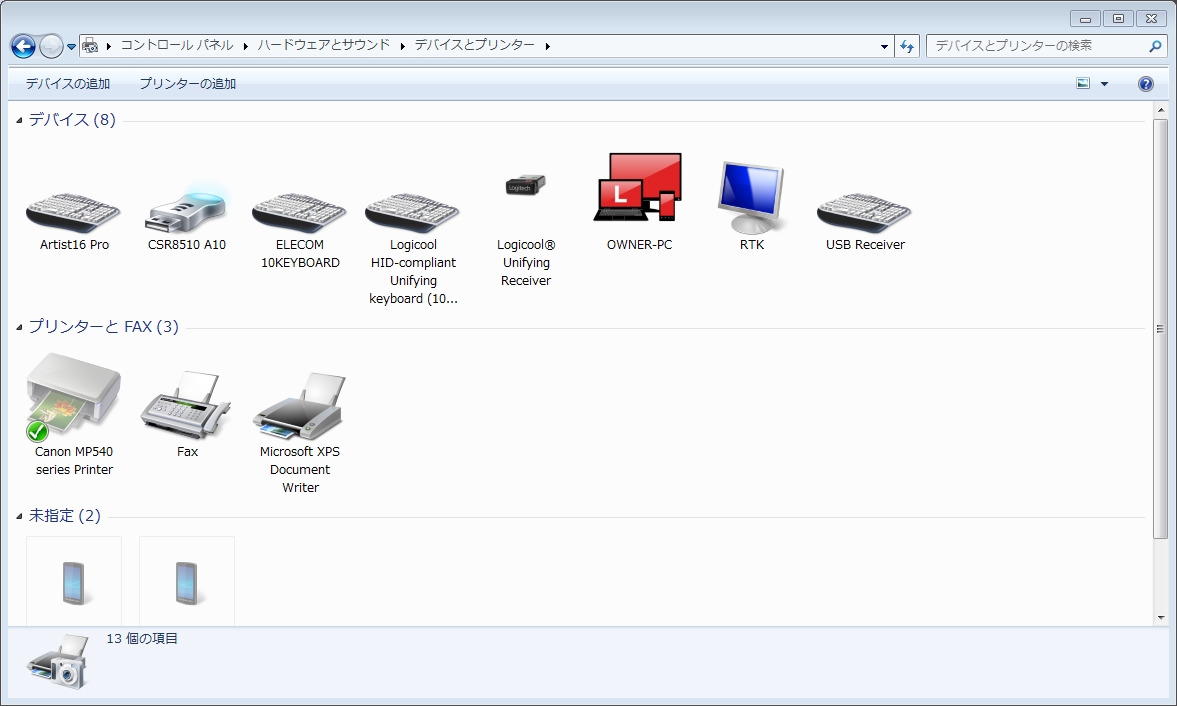Open the help question mark button
This screenshot has width=1177, height=706.
[1145, 83]
